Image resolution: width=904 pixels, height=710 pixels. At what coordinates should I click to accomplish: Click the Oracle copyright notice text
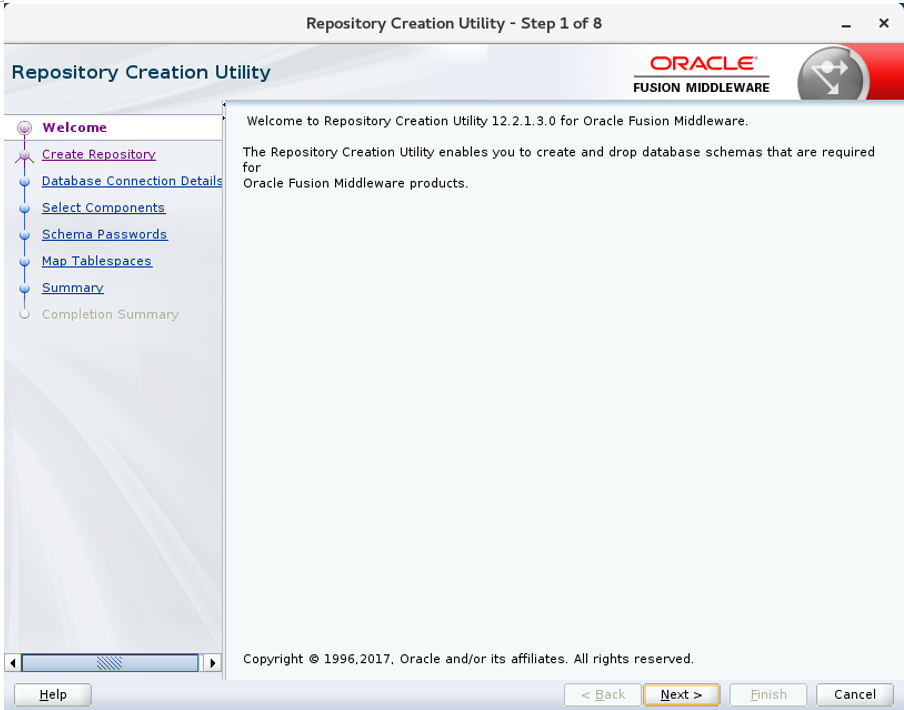coord(468,659)
